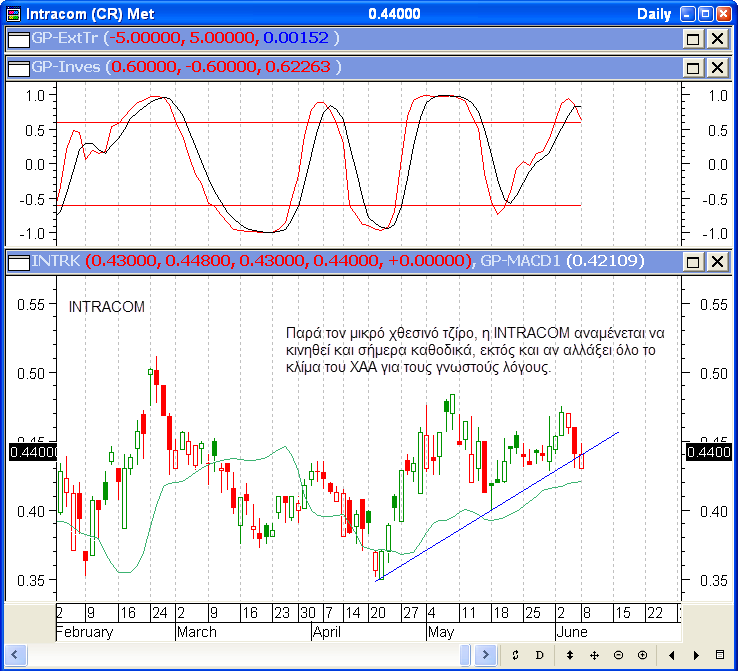Click the 0.55 value on left price axis
738x671 pixels.
point(31,305)
